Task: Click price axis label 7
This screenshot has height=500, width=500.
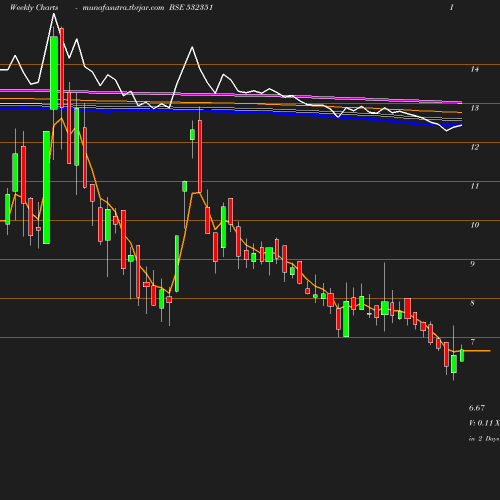Action: [472, 342]
